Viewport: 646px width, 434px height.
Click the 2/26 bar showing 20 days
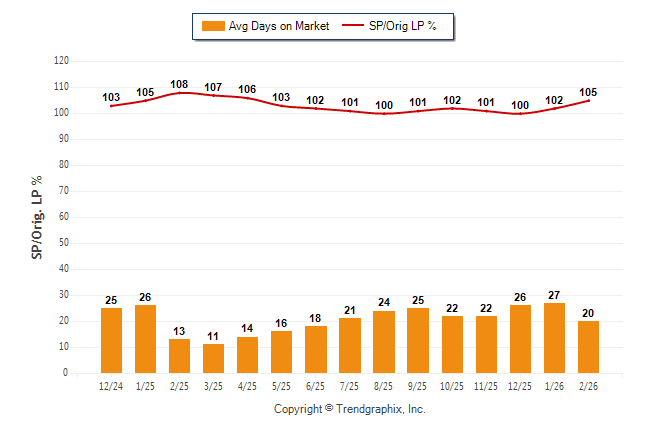coord(588,347)
